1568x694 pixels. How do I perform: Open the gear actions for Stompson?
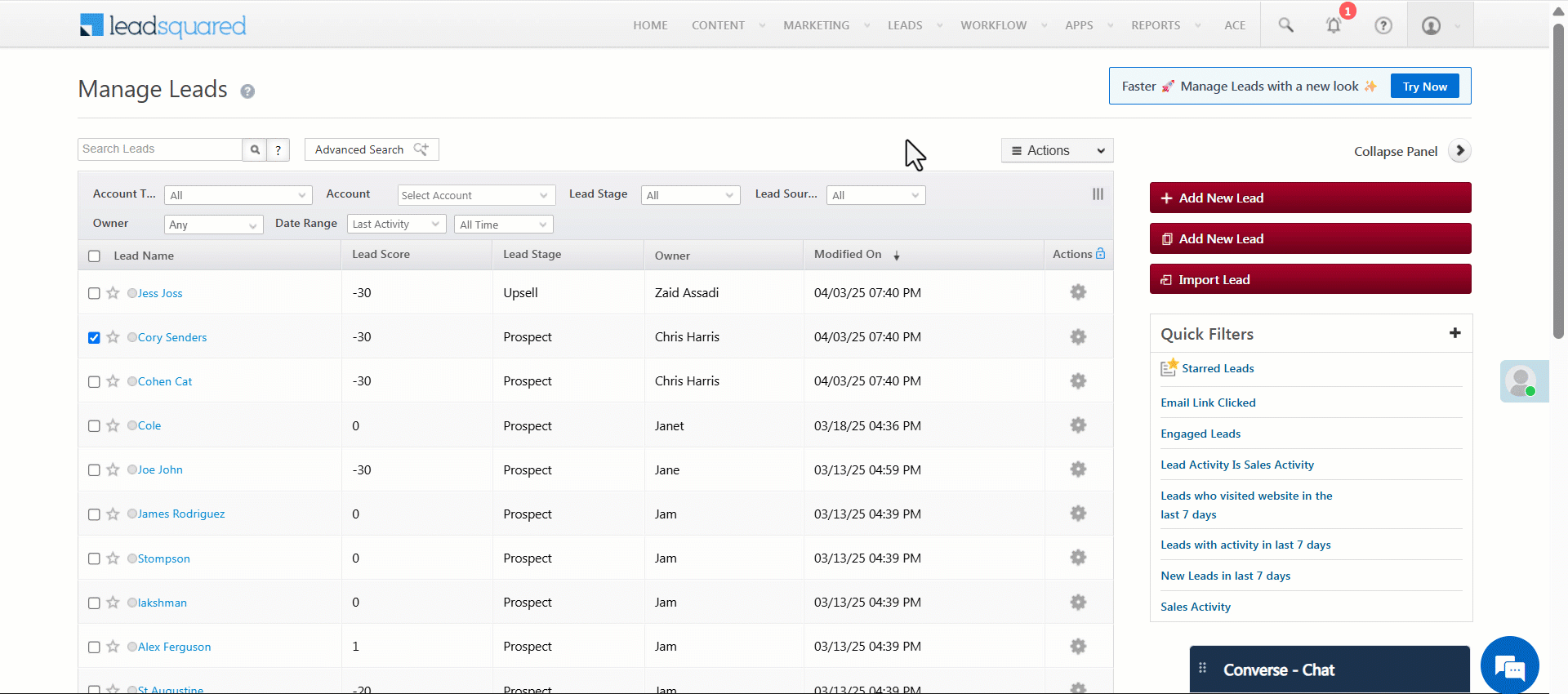[1078, 558]
